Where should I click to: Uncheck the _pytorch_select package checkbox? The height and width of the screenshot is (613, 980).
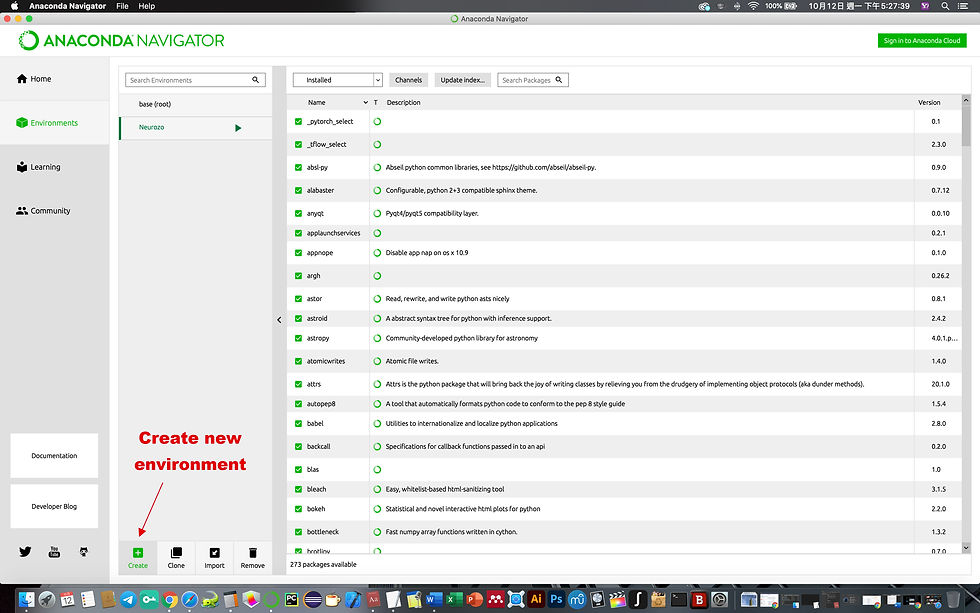point(298,121)
